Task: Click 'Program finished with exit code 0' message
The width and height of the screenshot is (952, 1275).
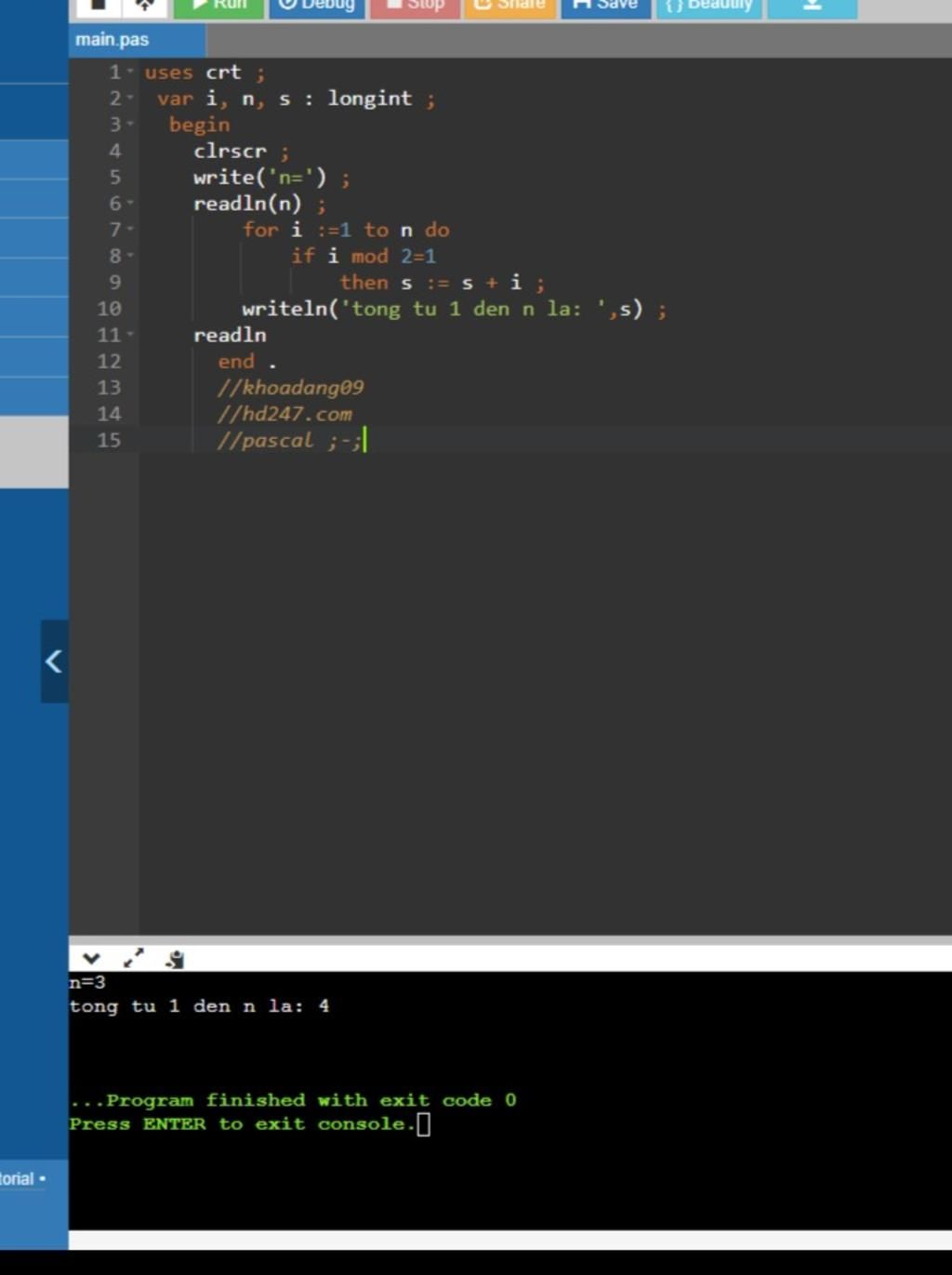Action: [293, 1100]
